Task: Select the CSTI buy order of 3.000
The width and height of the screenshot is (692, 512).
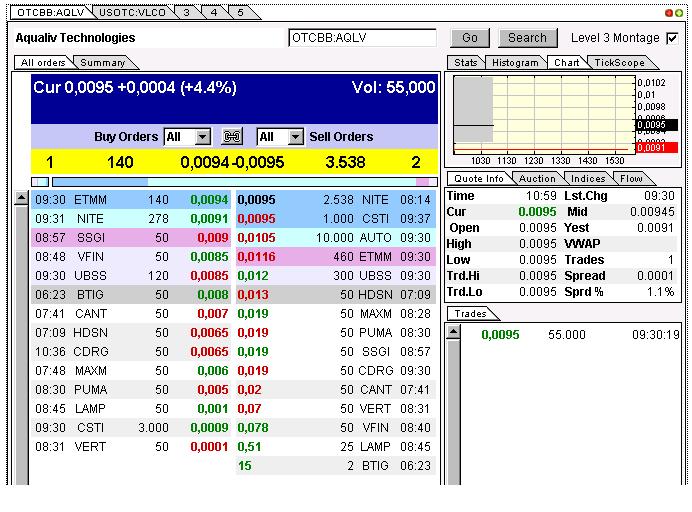Action: (x=131, y=427)
